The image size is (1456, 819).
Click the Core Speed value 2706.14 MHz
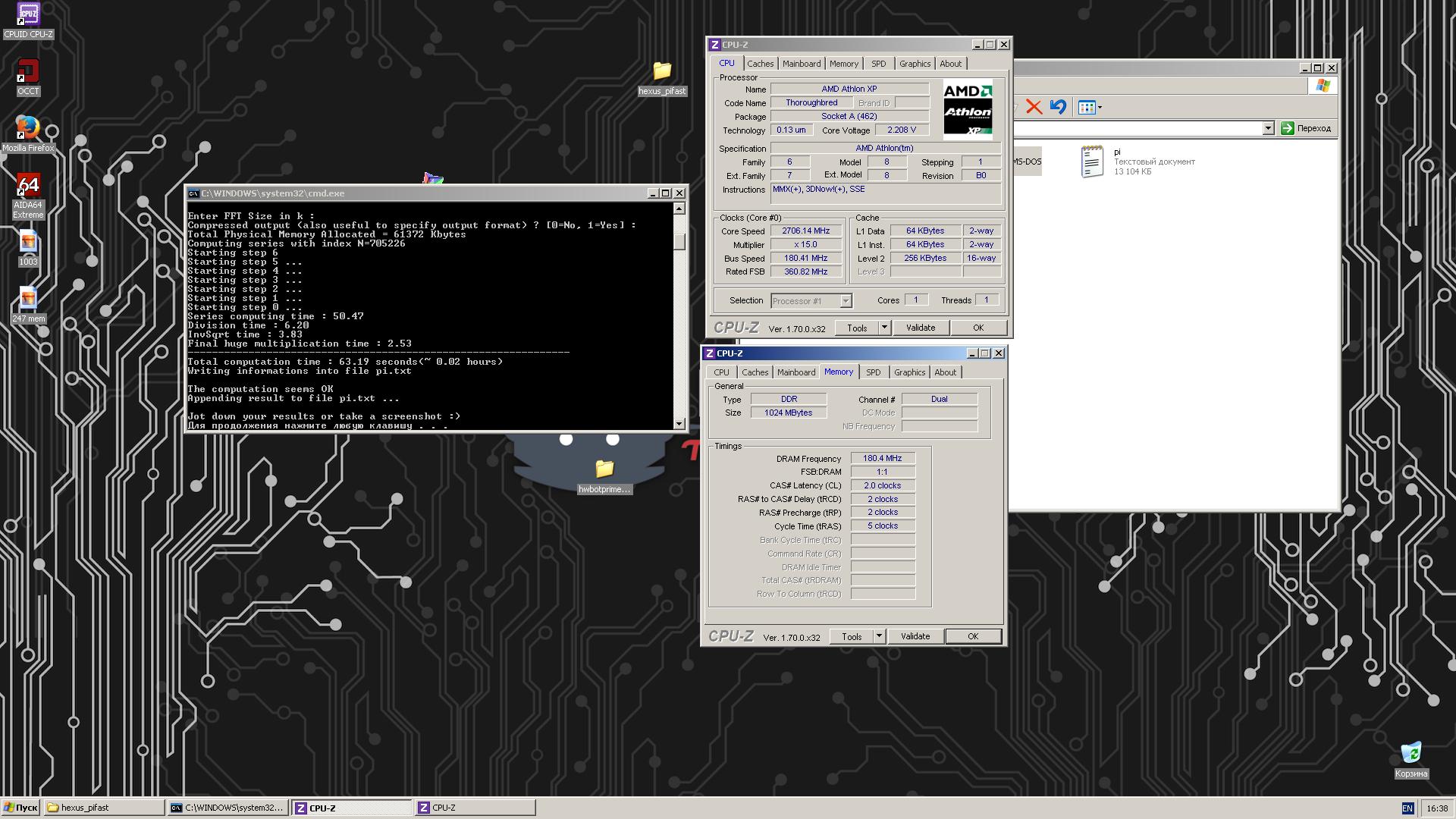(x=806, y=231)
